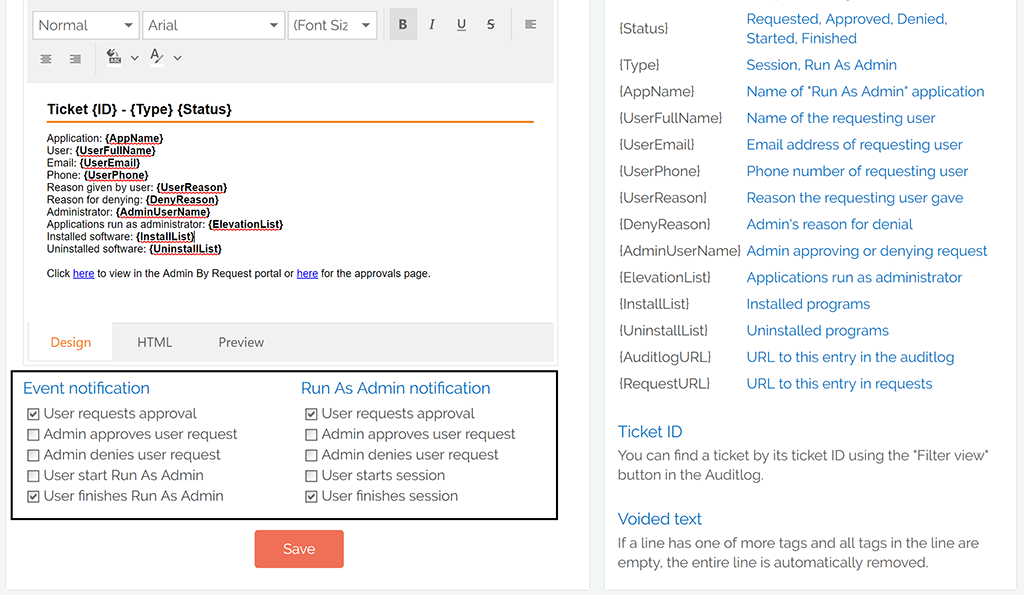Screen dimensions: 1024x595
Task: Switch to the Design tab
Action: 71,342
